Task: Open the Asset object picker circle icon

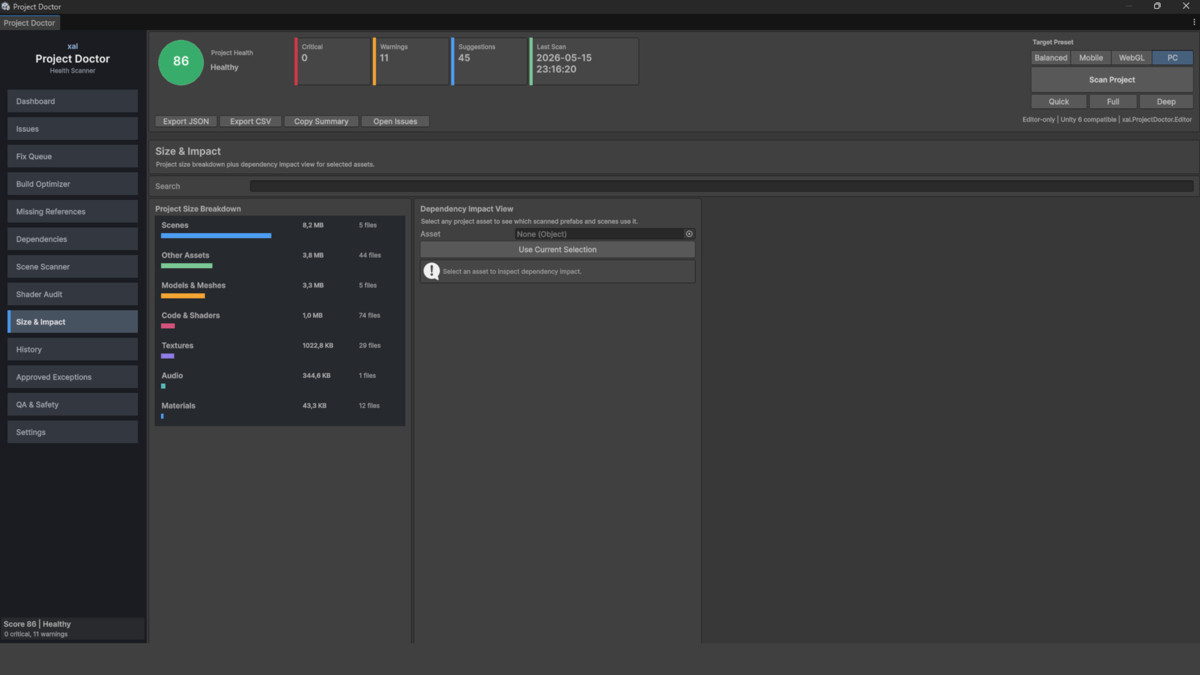Action: pos(689,234)
